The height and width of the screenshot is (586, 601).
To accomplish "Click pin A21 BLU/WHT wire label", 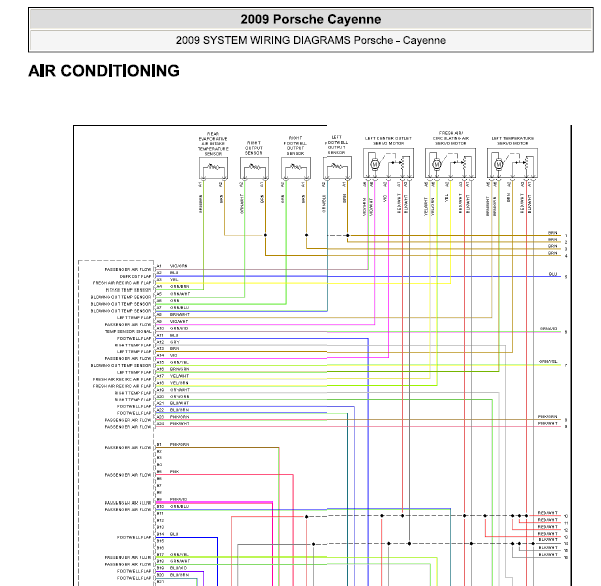I will (179, 404).
